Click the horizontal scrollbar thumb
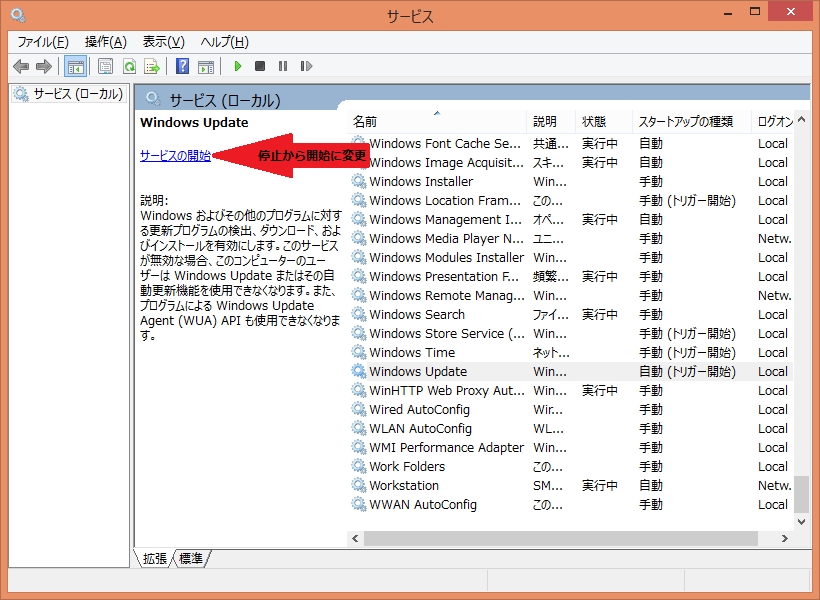 pyautogui.click(x=561, y=538)
